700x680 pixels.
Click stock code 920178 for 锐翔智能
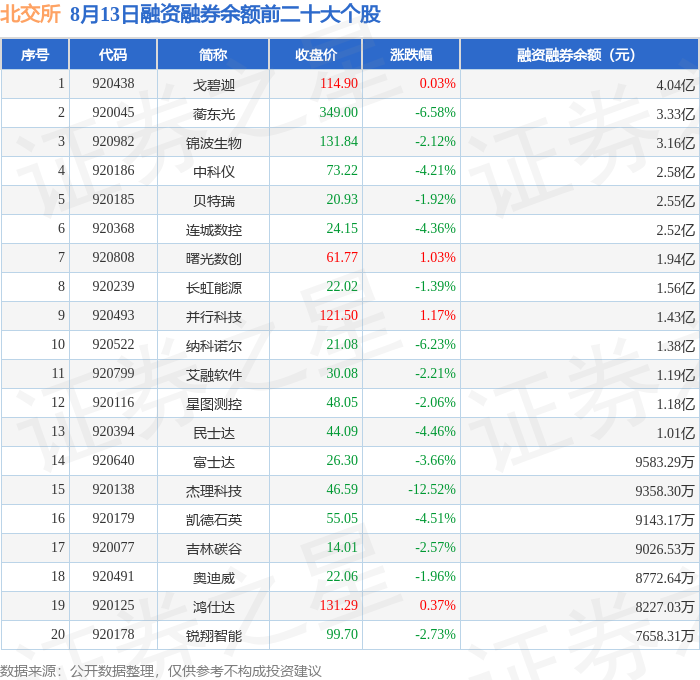click(113, 634)
